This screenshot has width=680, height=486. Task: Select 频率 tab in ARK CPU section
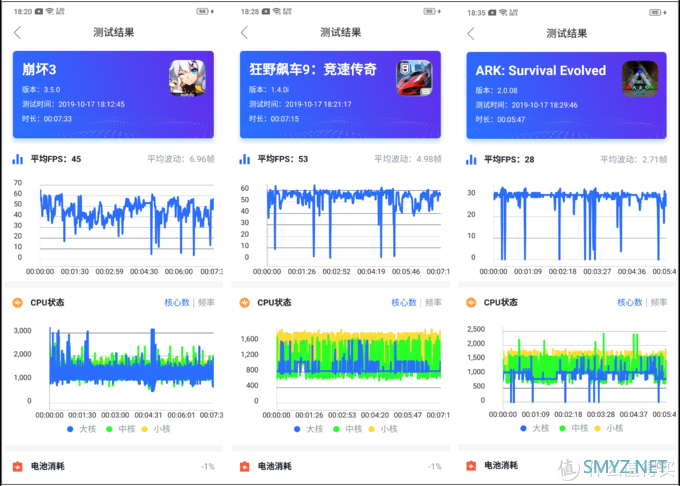point(659,302)
